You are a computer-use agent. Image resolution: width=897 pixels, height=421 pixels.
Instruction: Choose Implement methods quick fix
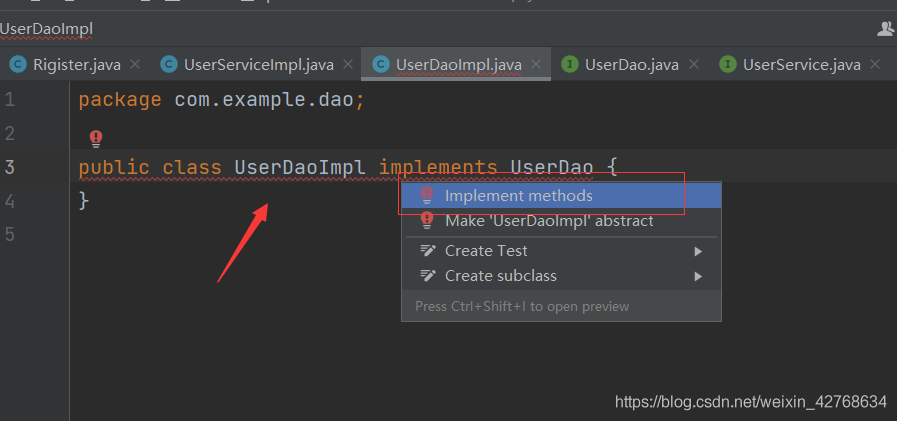click(x=561, y=196)
